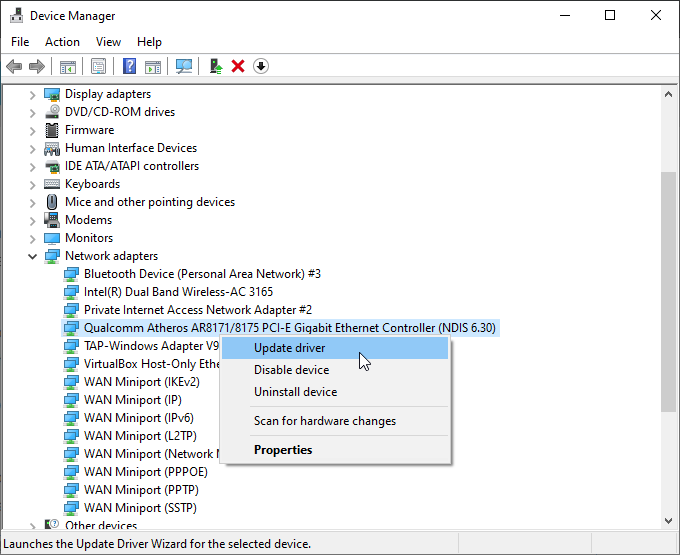Select Intel(R) Dual Band Wireless-AC 3165

pyautogui.click(x=178, y=292)
